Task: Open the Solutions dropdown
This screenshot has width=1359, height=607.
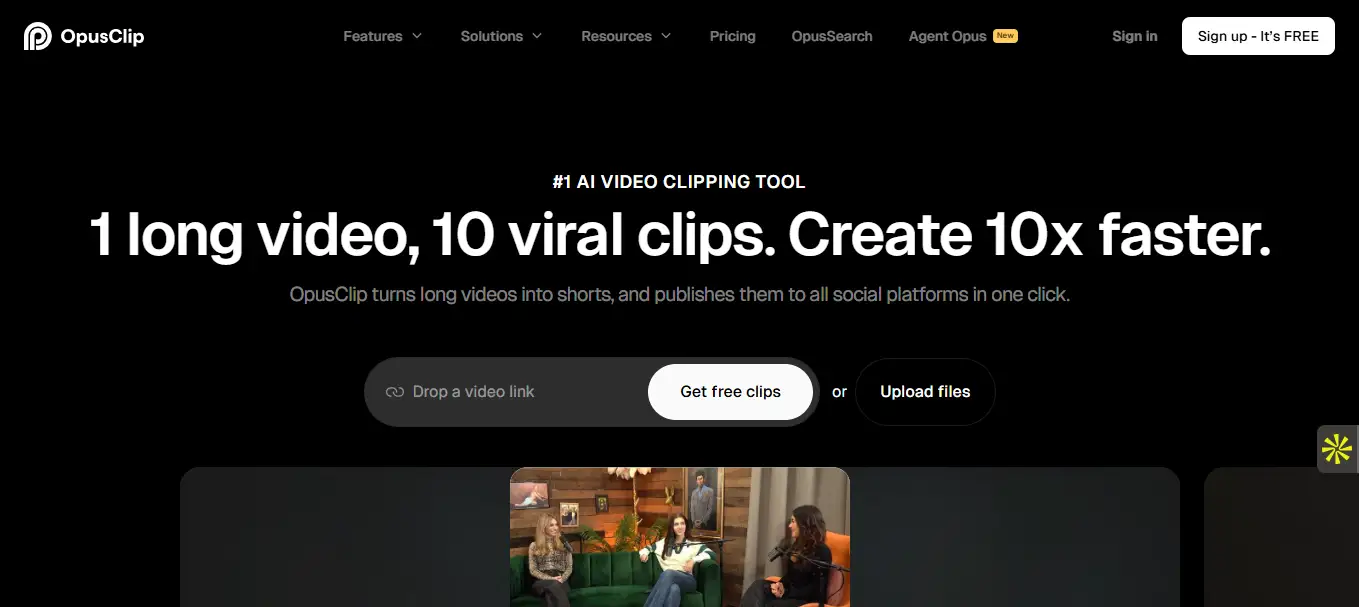Action: coord(501,36)
